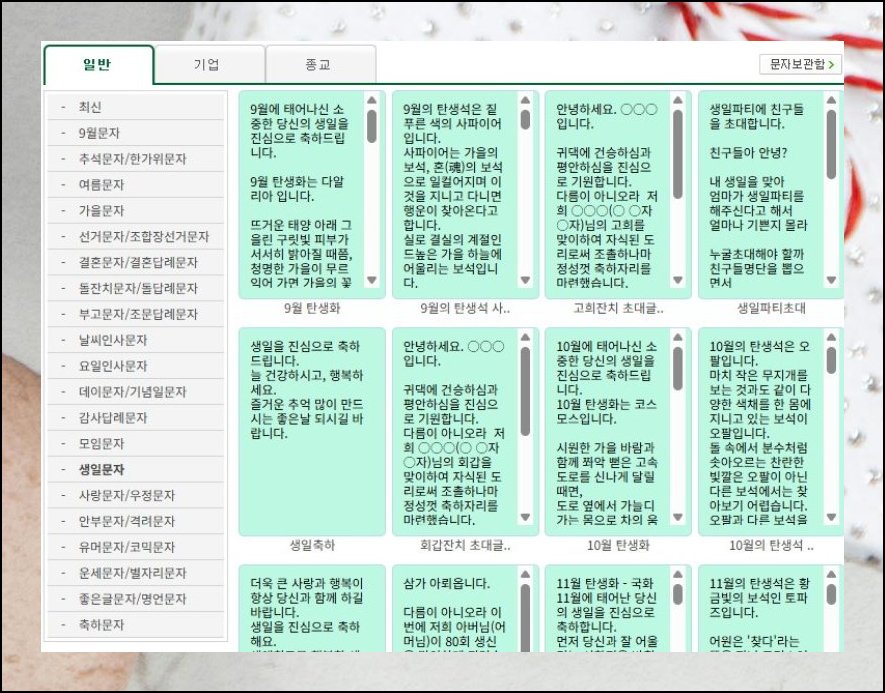Choose 사랑문자/우정문자 in the sidebar
Screen dimensions: 885x693
pyautogui.click(x=135, y=495)
